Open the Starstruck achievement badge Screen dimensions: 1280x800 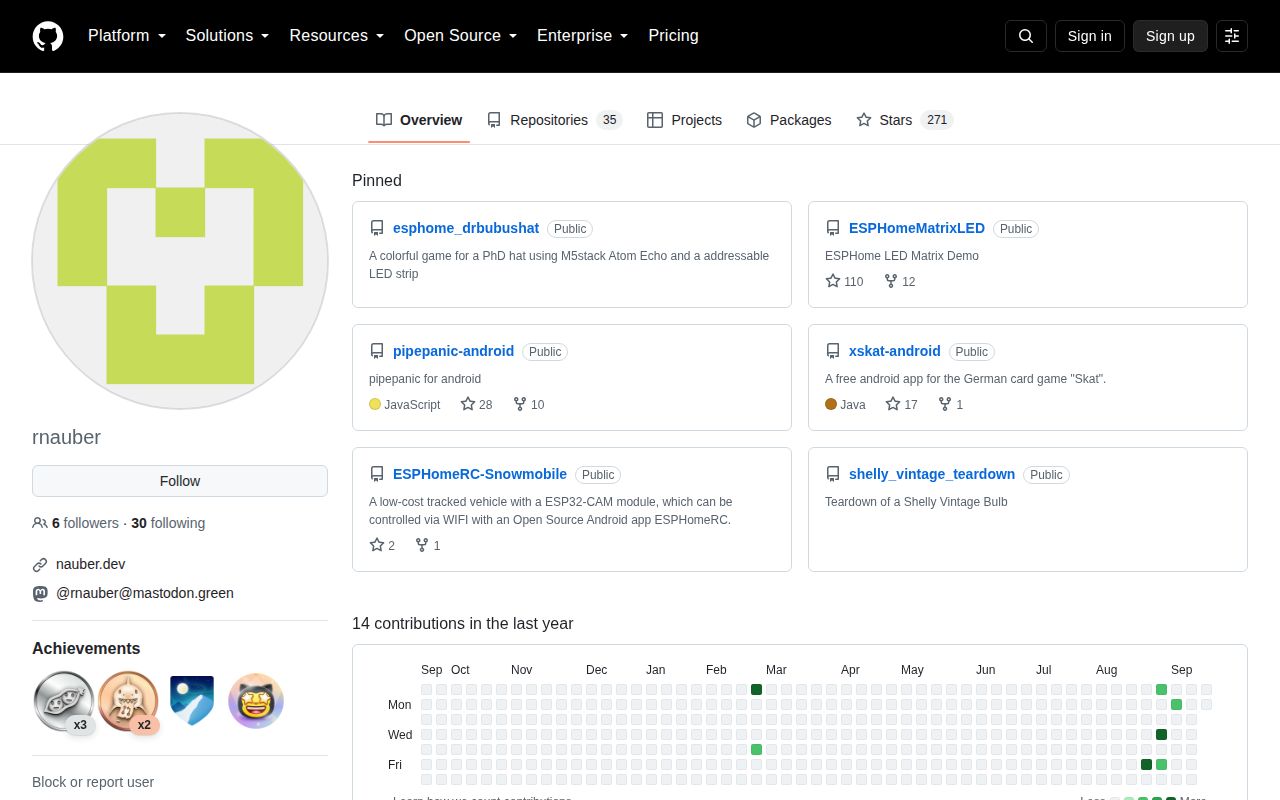tap(256, 701)
